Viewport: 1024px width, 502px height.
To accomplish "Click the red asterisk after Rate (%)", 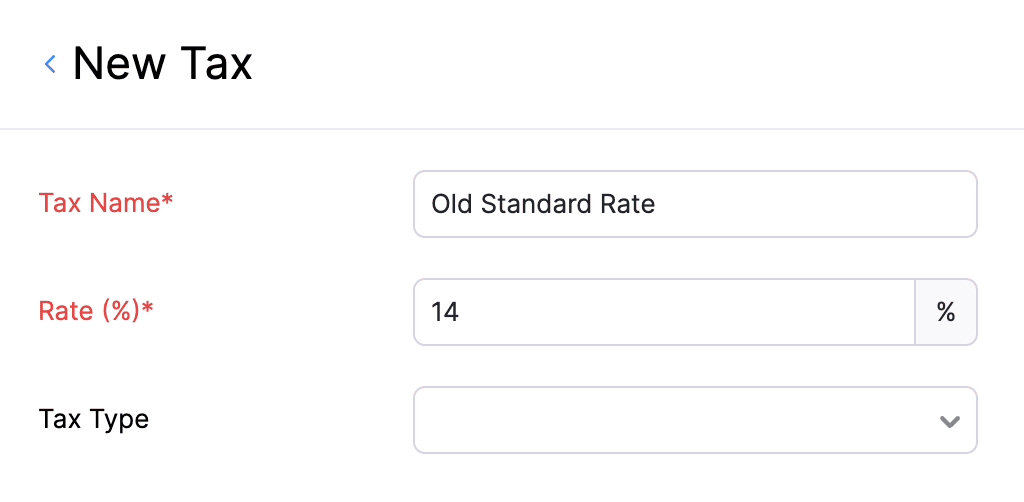I will [148, 311].
